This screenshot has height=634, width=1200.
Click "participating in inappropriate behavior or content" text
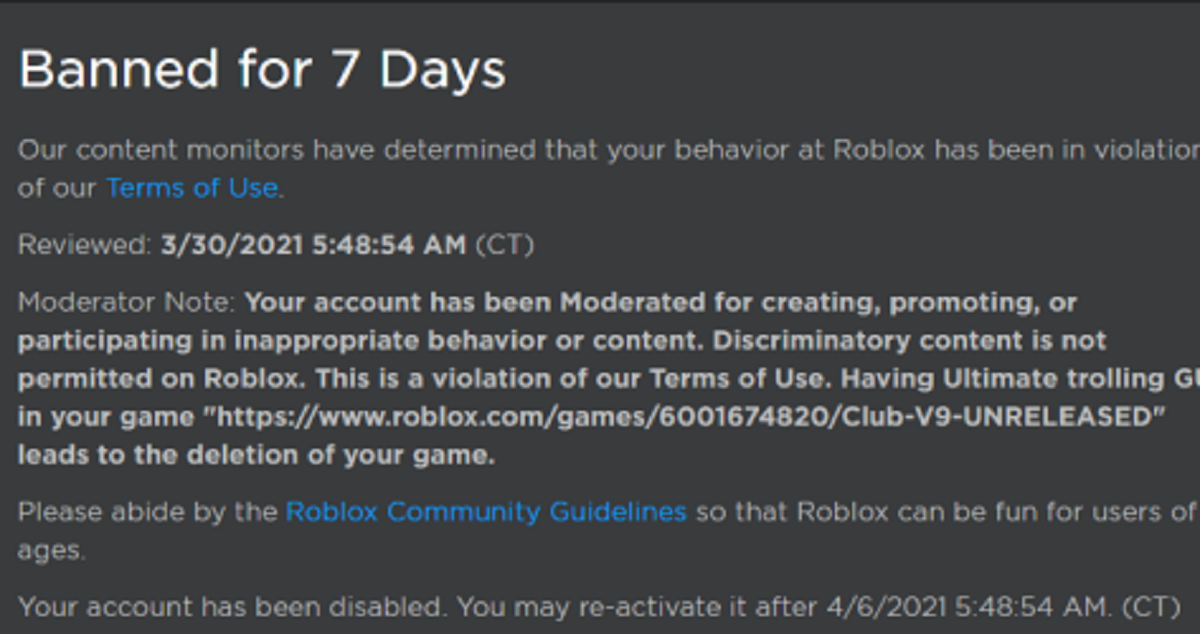click(x=358, y=341)
